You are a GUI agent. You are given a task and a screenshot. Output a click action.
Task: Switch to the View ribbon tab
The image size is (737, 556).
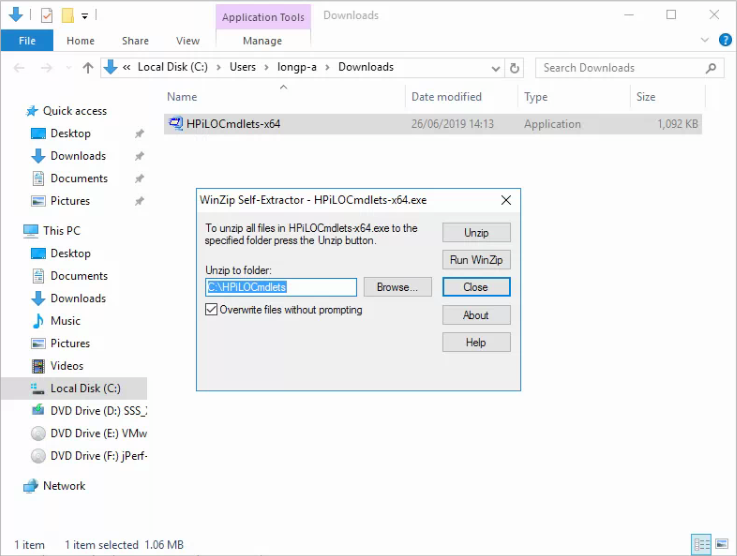click(188, 41)
